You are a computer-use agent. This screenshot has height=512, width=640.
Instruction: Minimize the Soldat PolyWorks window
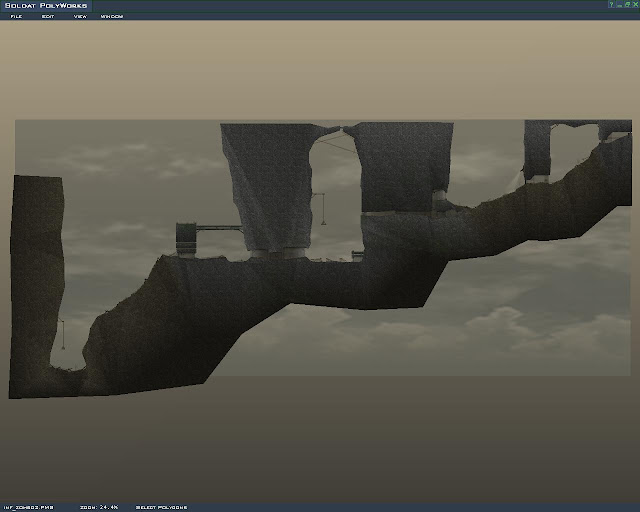(x=620, y=4)
